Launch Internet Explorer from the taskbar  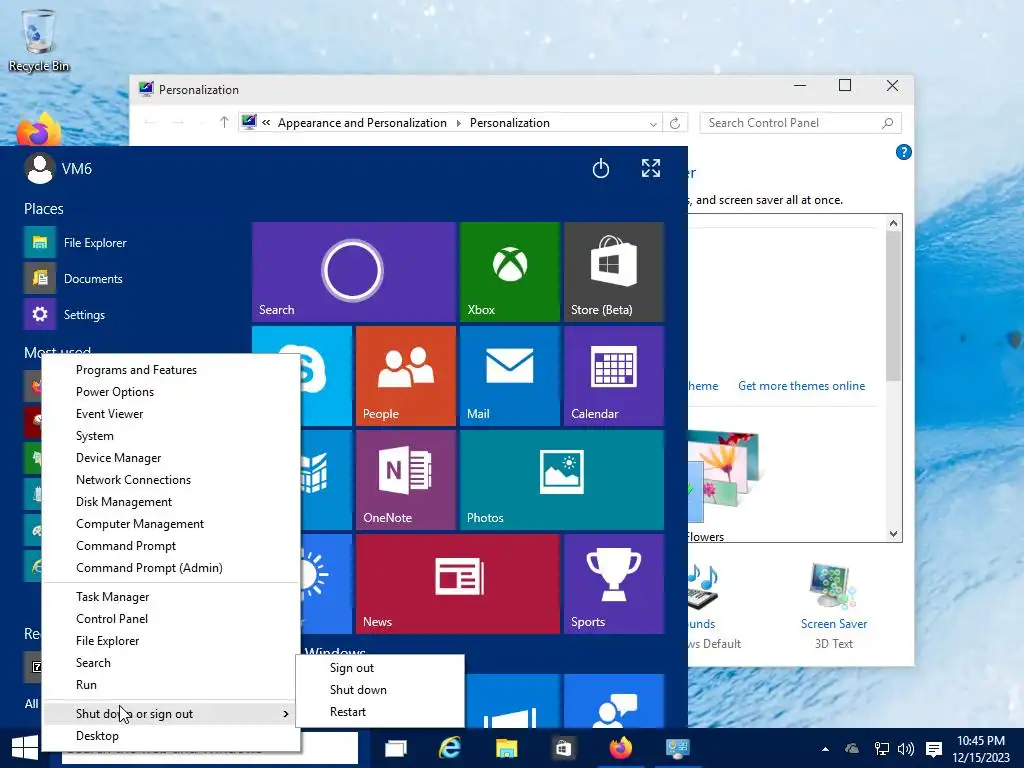click(x=449, y=748)
